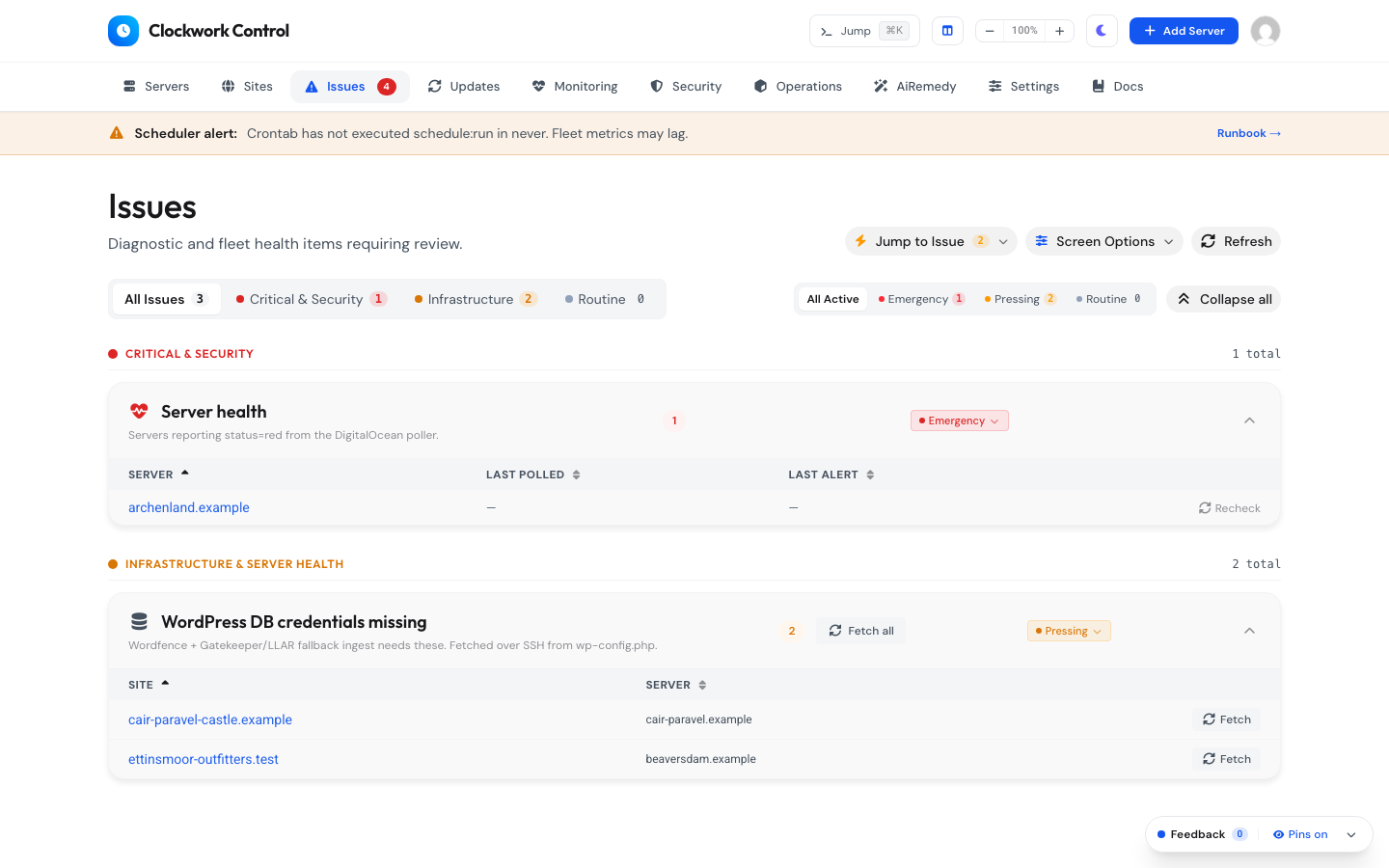Click Recheck icon for archenland.example
1389x868 pixels.
[x=1205, y=508]
